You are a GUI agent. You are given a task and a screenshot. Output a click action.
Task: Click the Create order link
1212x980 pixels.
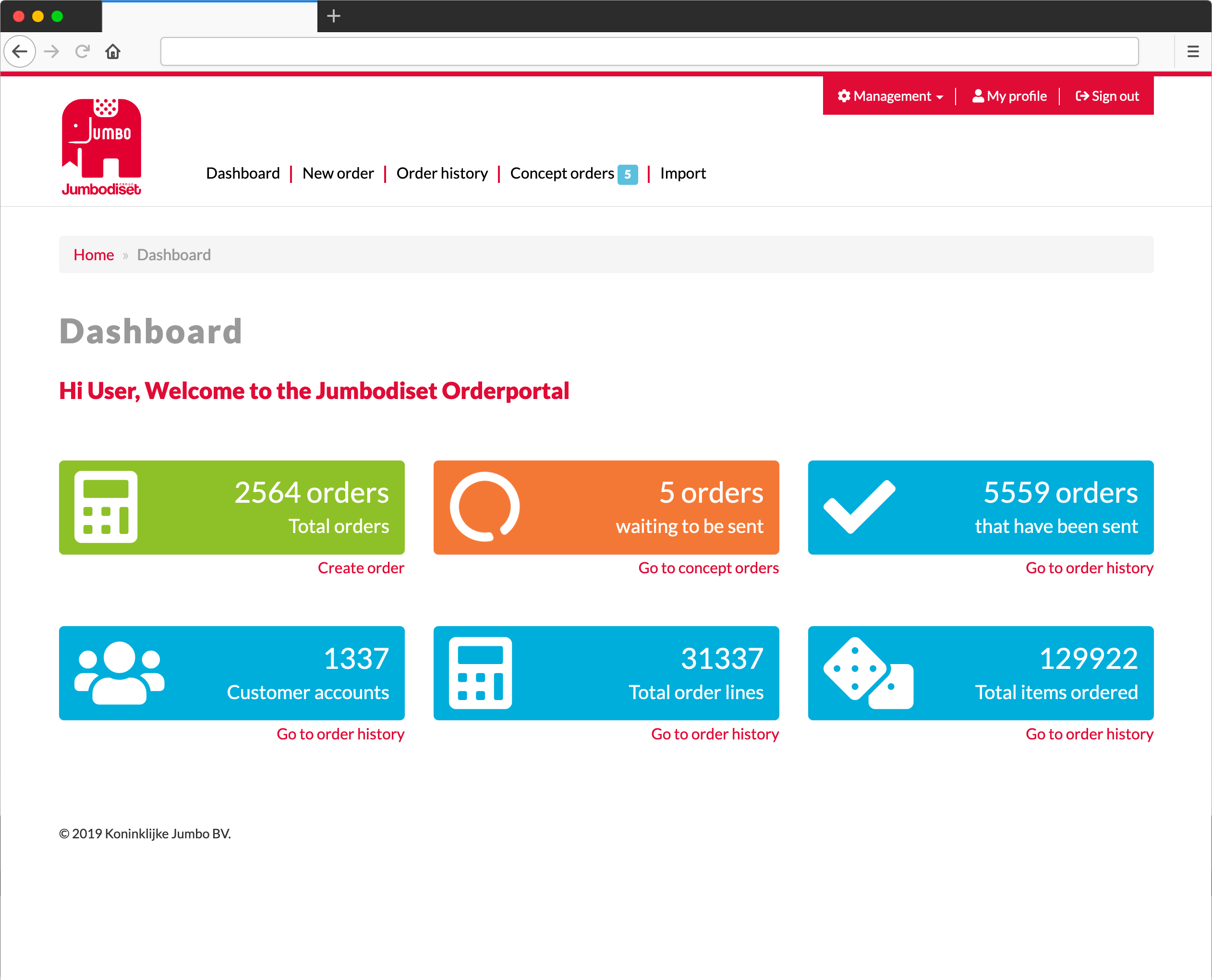pyautogui.click(x=361, y=568)
